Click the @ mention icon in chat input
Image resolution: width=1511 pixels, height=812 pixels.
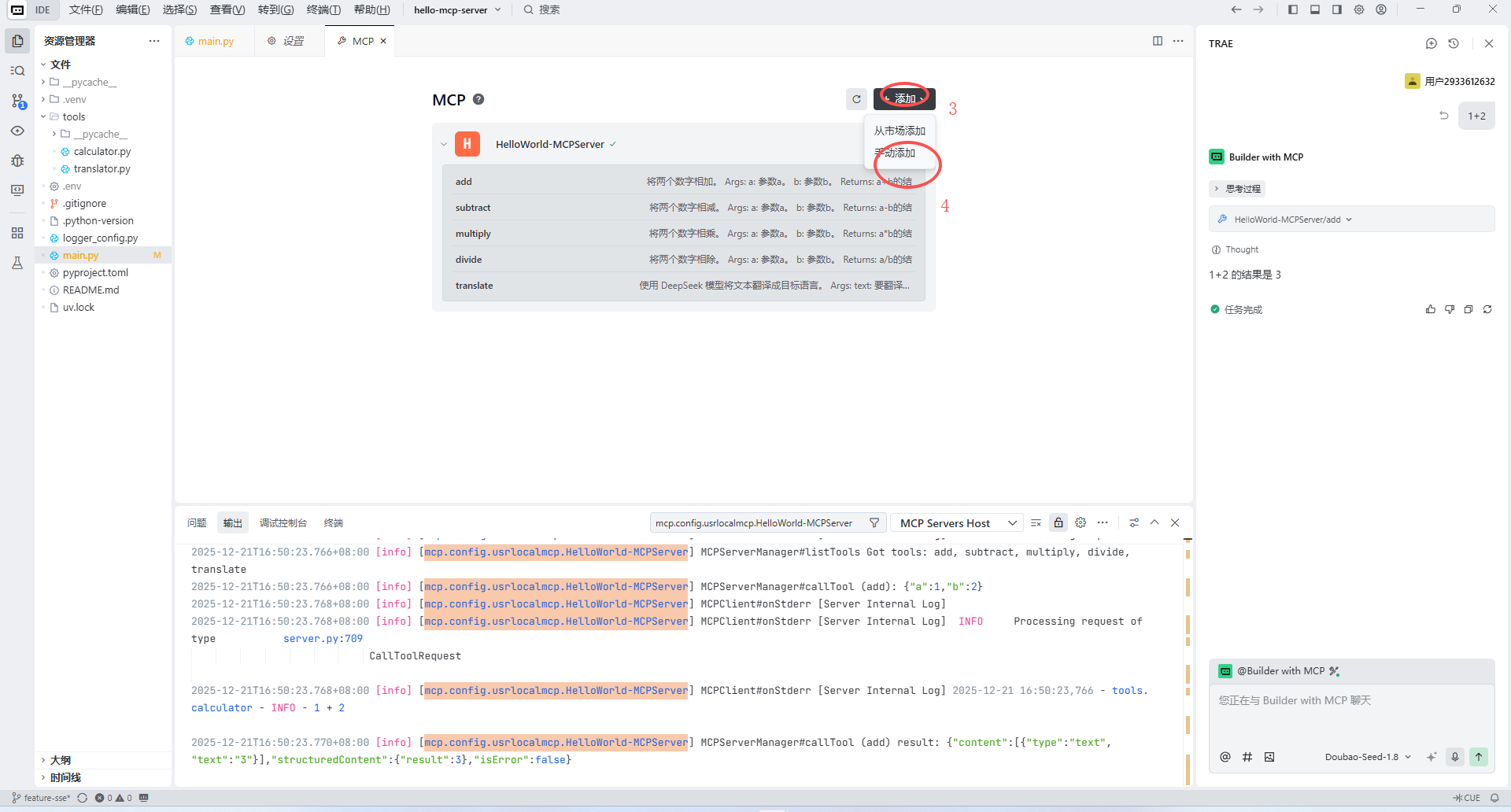pyautogui.click(x=1225, y=757)
